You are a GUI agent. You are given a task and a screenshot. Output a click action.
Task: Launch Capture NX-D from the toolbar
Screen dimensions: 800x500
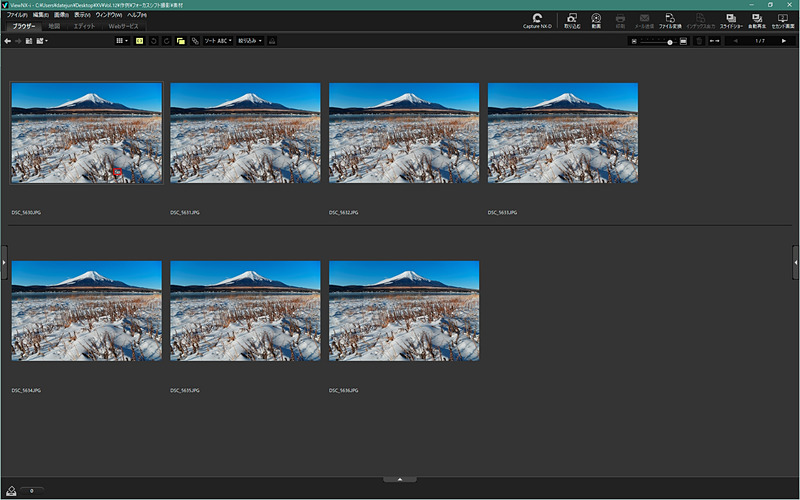pos(536,20)
